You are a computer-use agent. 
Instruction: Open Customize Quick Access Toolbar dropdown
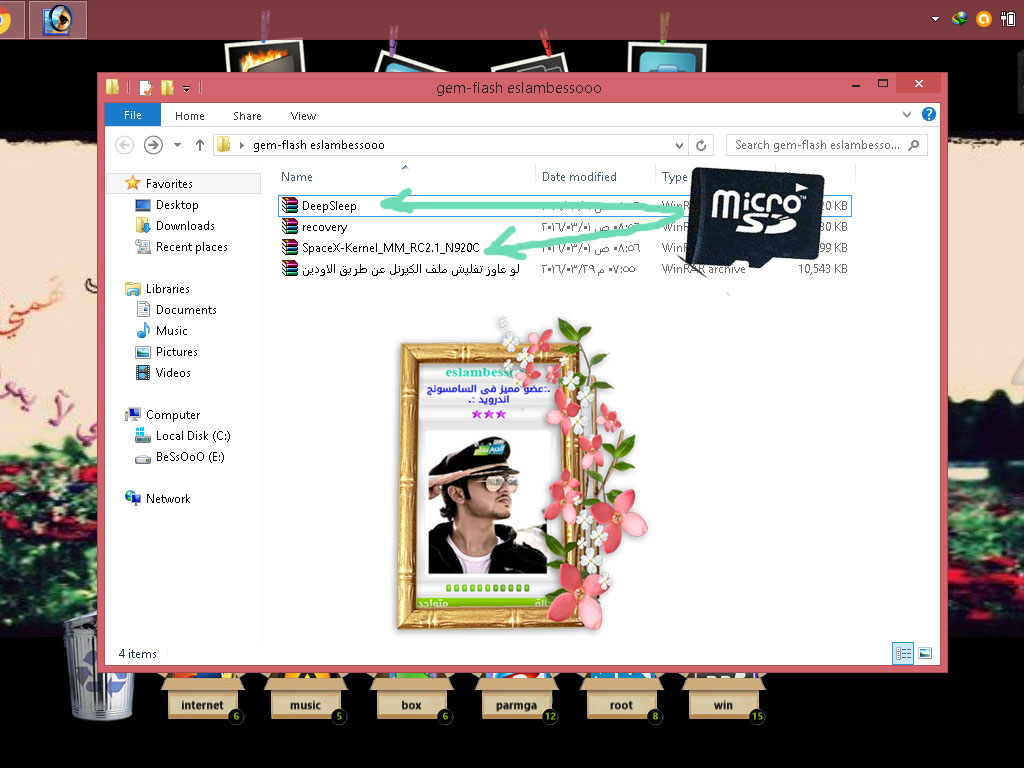tap(186, 88)
